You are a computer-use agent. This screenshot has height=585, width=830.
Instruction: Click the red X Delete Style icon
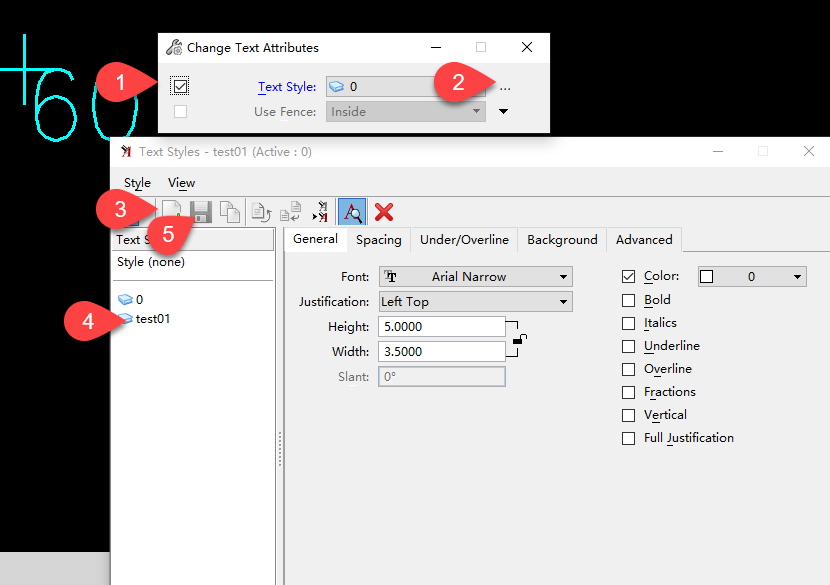[x=384, y=212]
